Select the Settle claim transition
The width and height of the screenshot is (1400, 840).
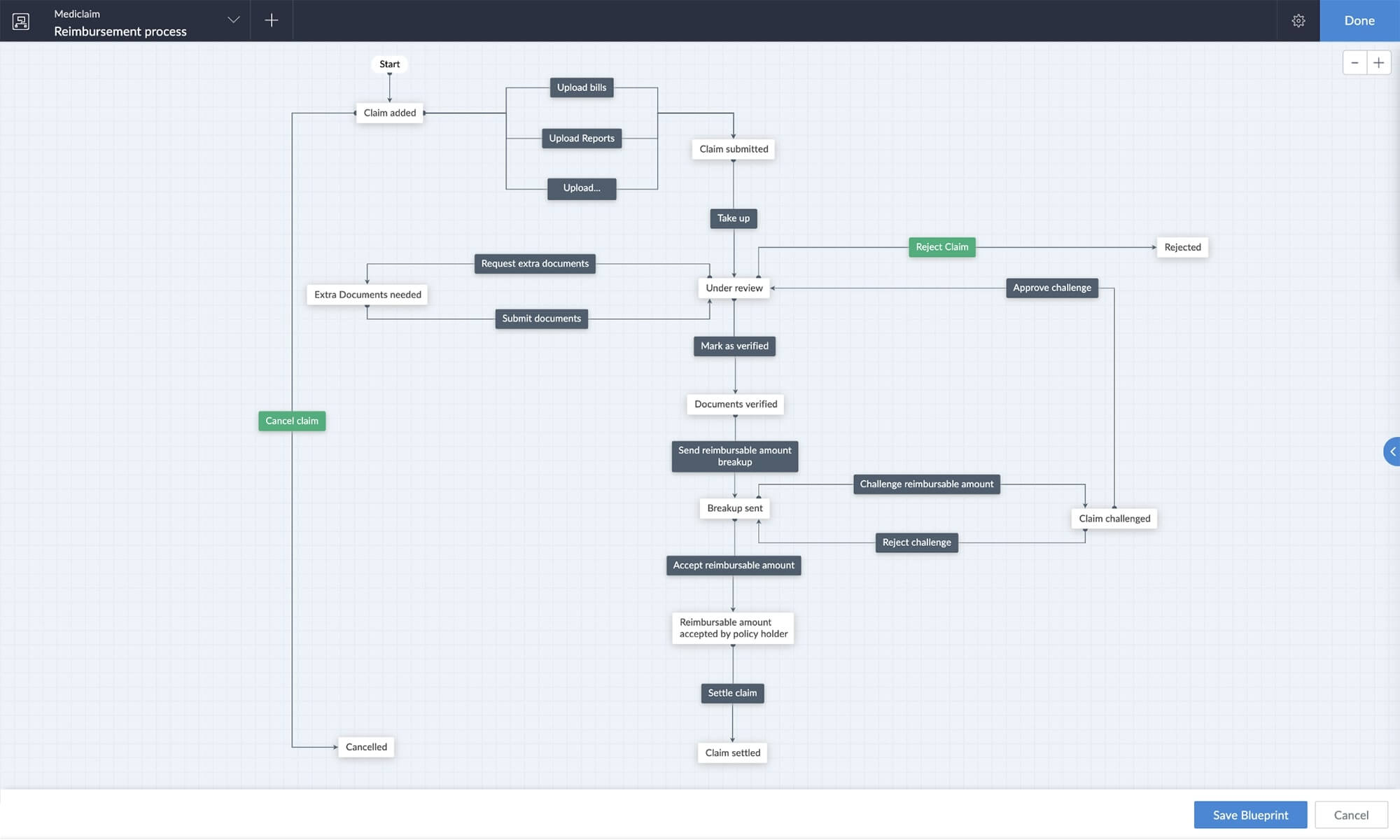coord(732,693)
